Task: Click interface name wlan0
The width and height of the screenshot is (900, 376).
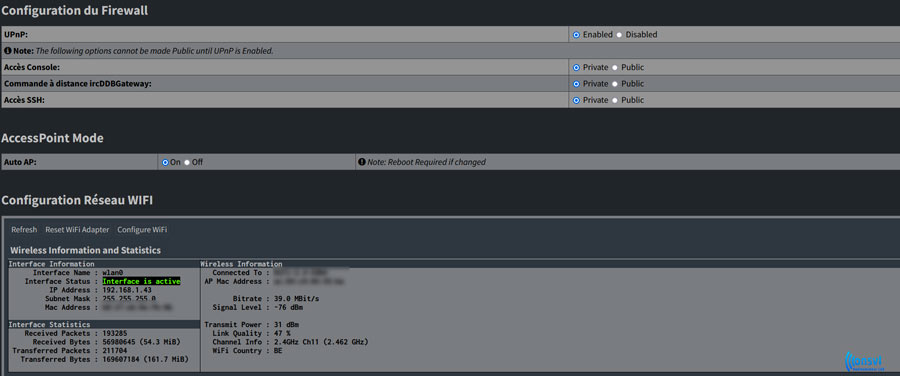Action: click(113, 273)
